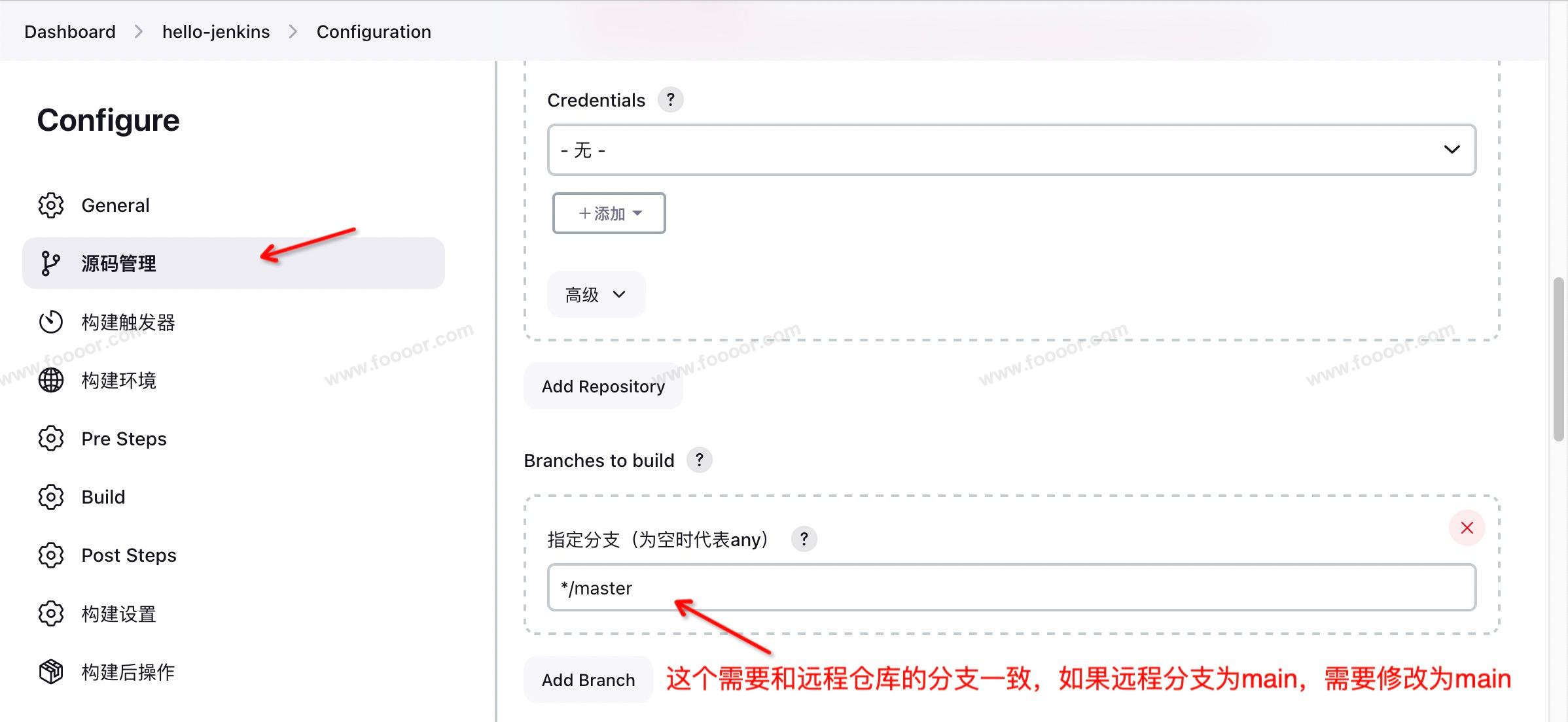Screen dimensions: 1568x722
Task: Open help for Branches to build
Action: click(x=699, y=460)
